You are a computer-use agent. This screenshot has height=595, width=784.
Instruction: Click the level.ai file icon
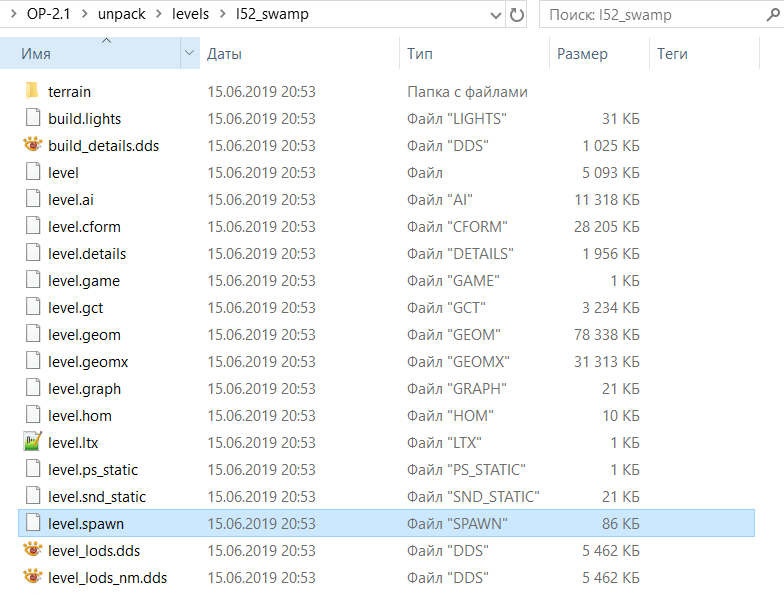tap(33, 199)
